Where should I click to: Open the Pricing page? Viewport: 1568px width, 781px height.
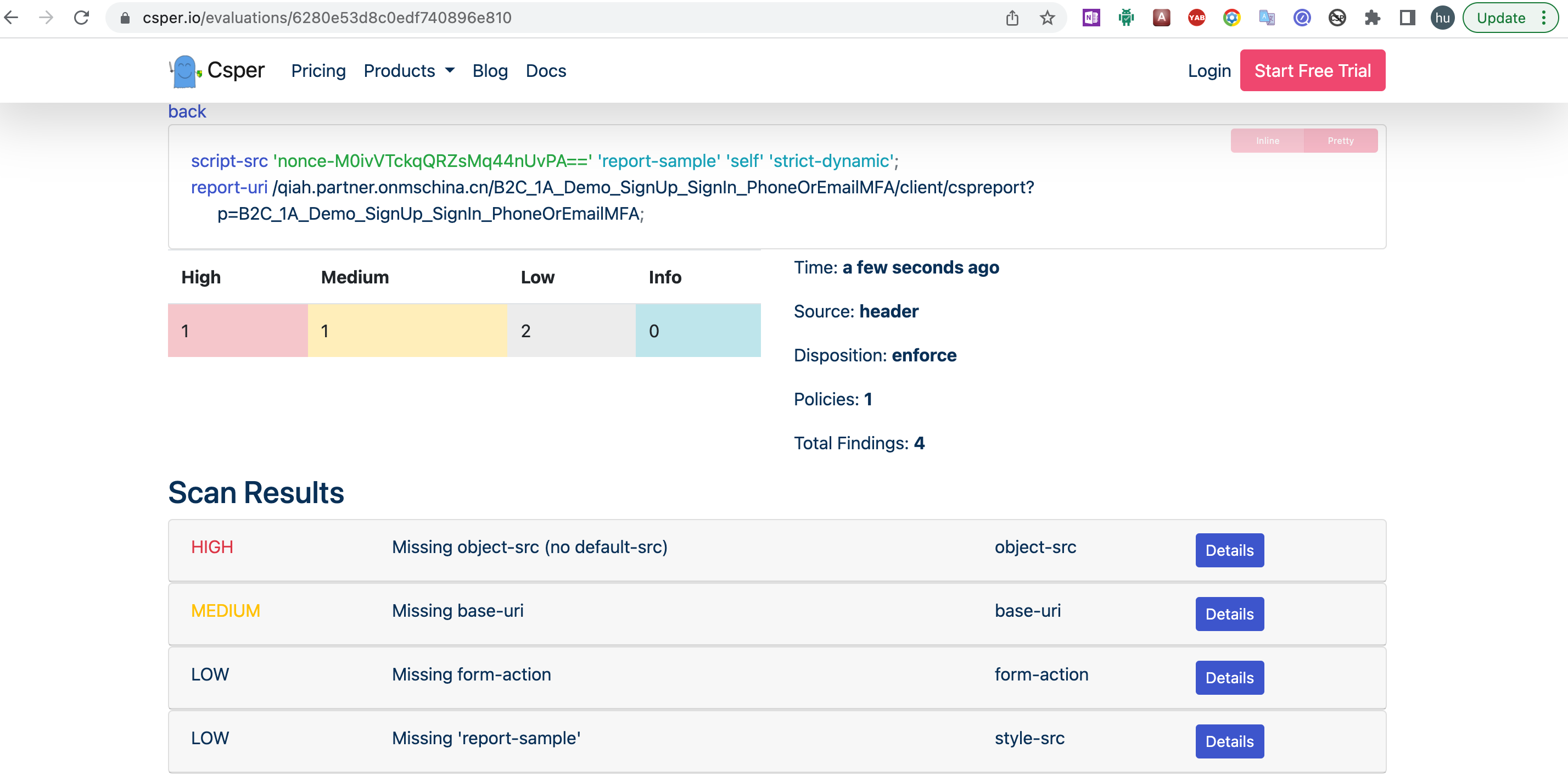click(x=318, y=71)
